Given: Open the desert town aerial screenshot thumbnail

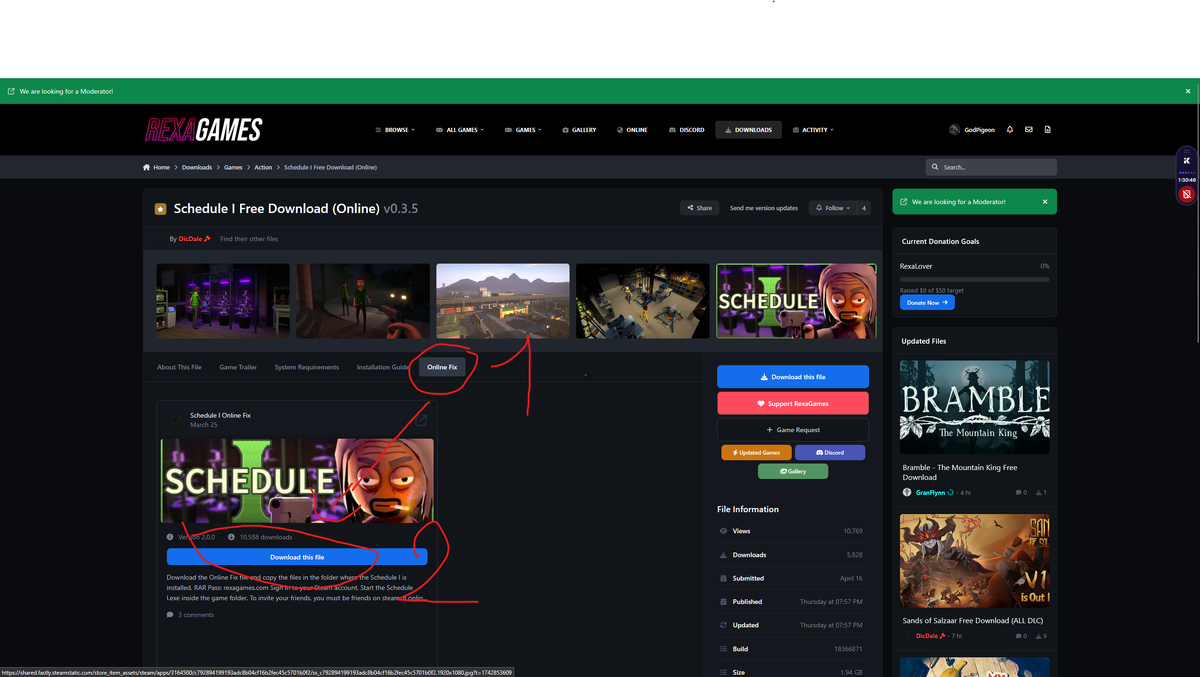Looking at the screenshot, I should (x=503, y=301).
